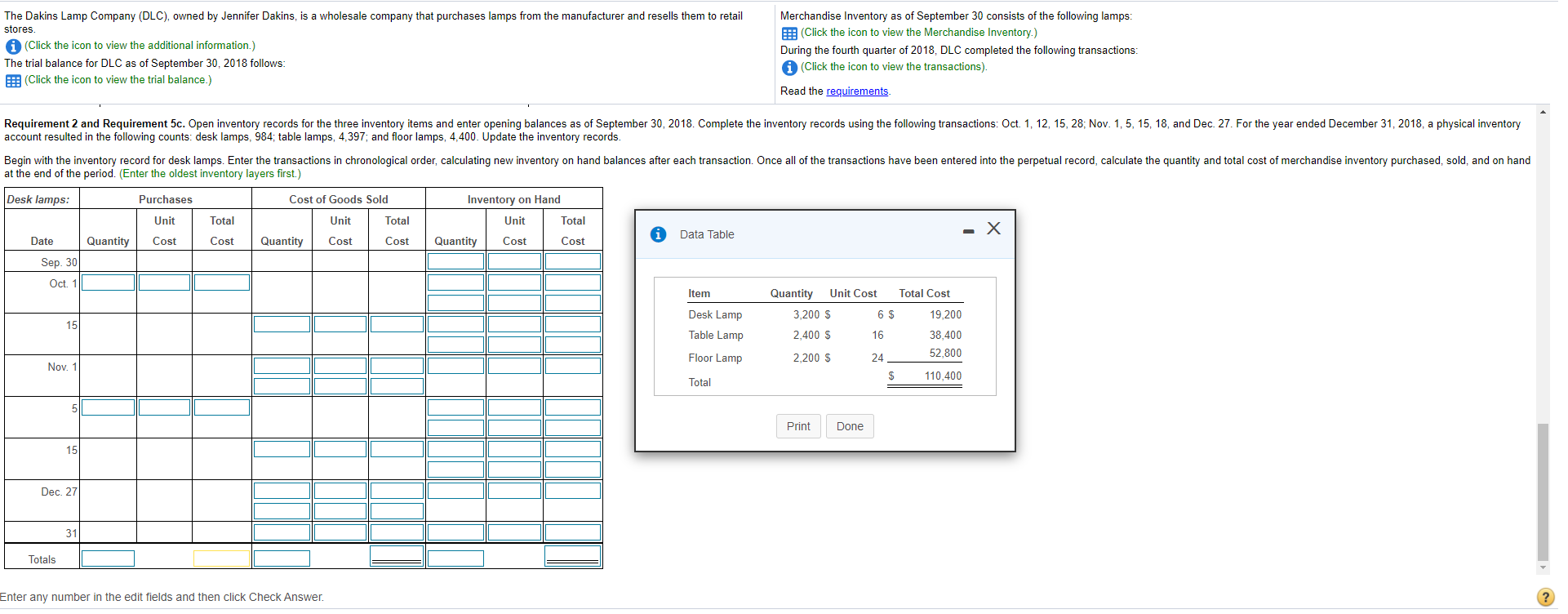Click Oct. 15 cost of goods sold quantity field

tap(282, 324)
